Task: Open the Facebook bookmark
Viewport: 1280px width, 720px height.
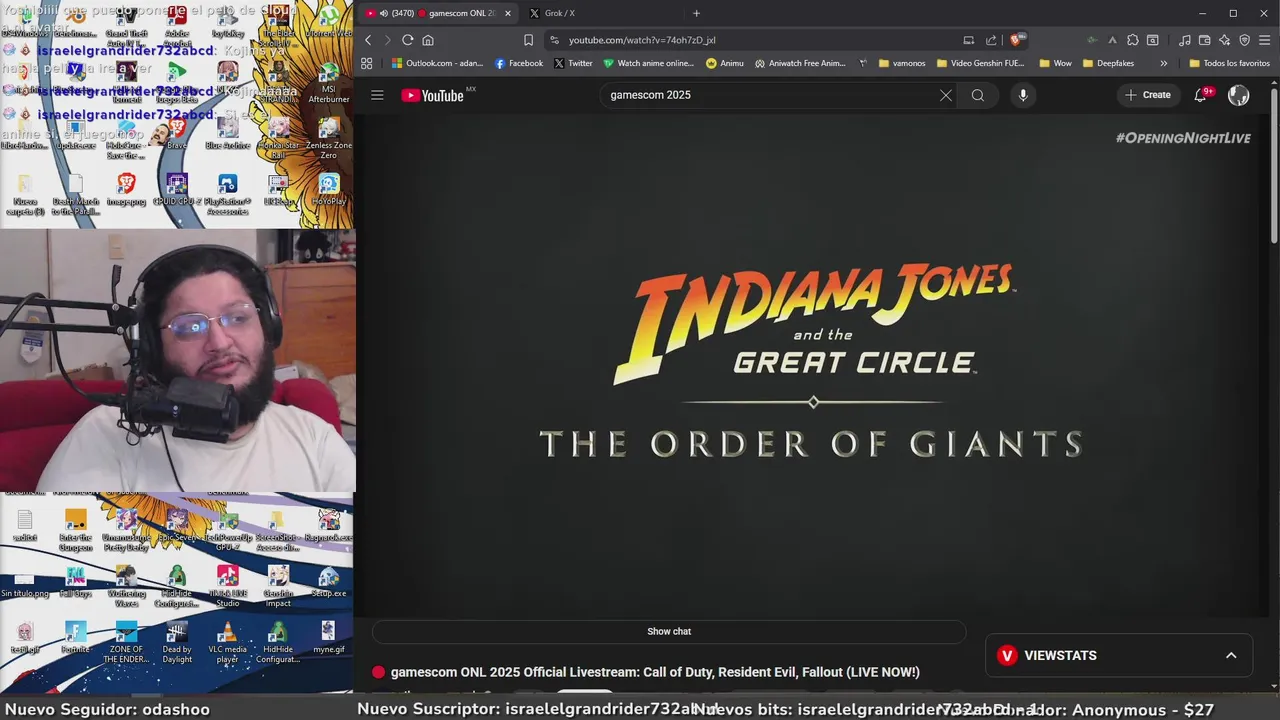Action: coord(519,63)
